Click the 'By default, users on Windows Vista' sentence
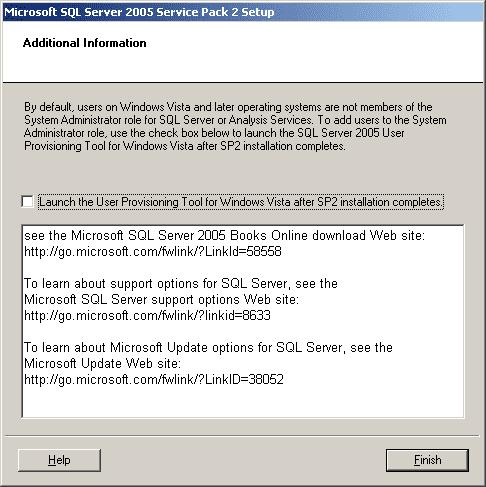This screenshot has height=487, width=486. (228, 107)
